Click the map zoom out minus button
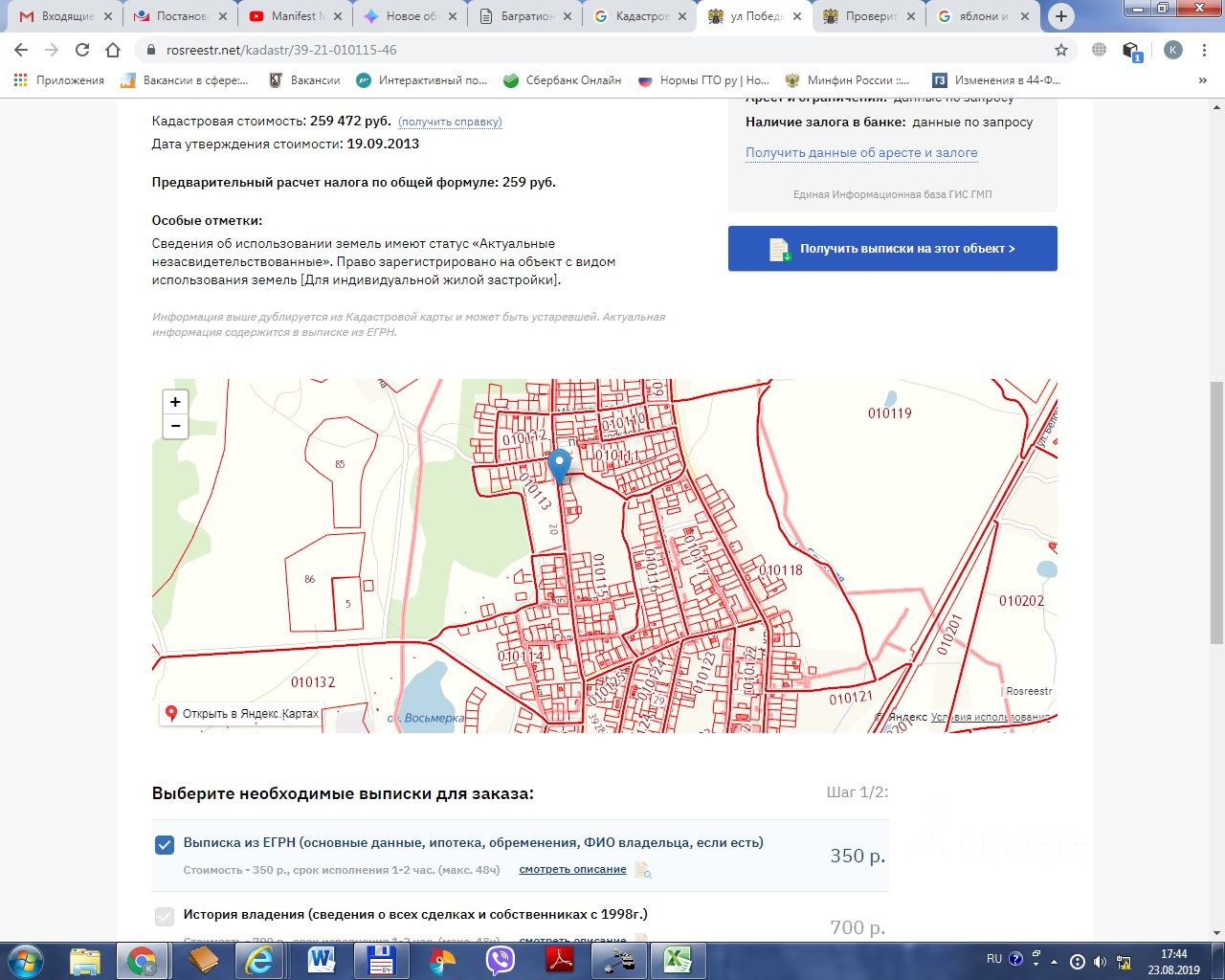 tap(175, 426)
